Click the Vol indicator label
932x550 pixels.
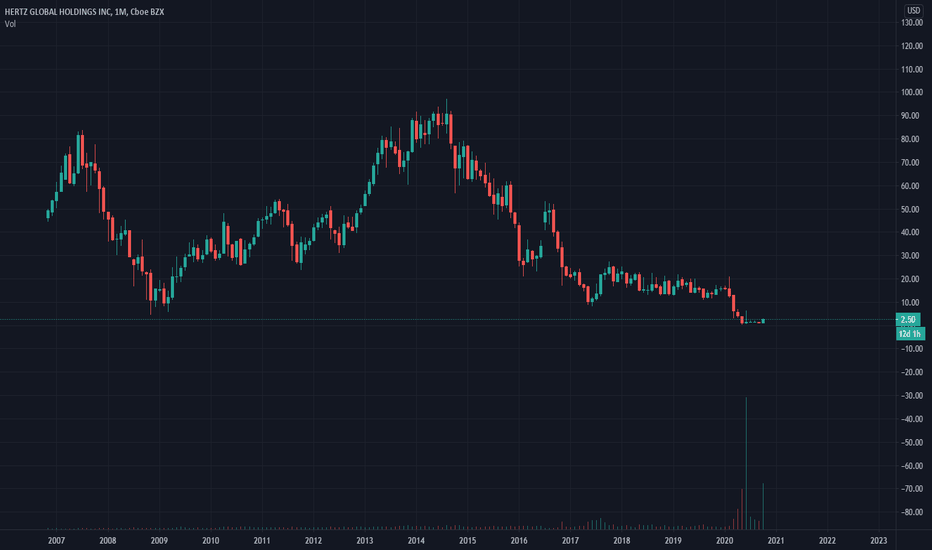(x=10, y=24)
